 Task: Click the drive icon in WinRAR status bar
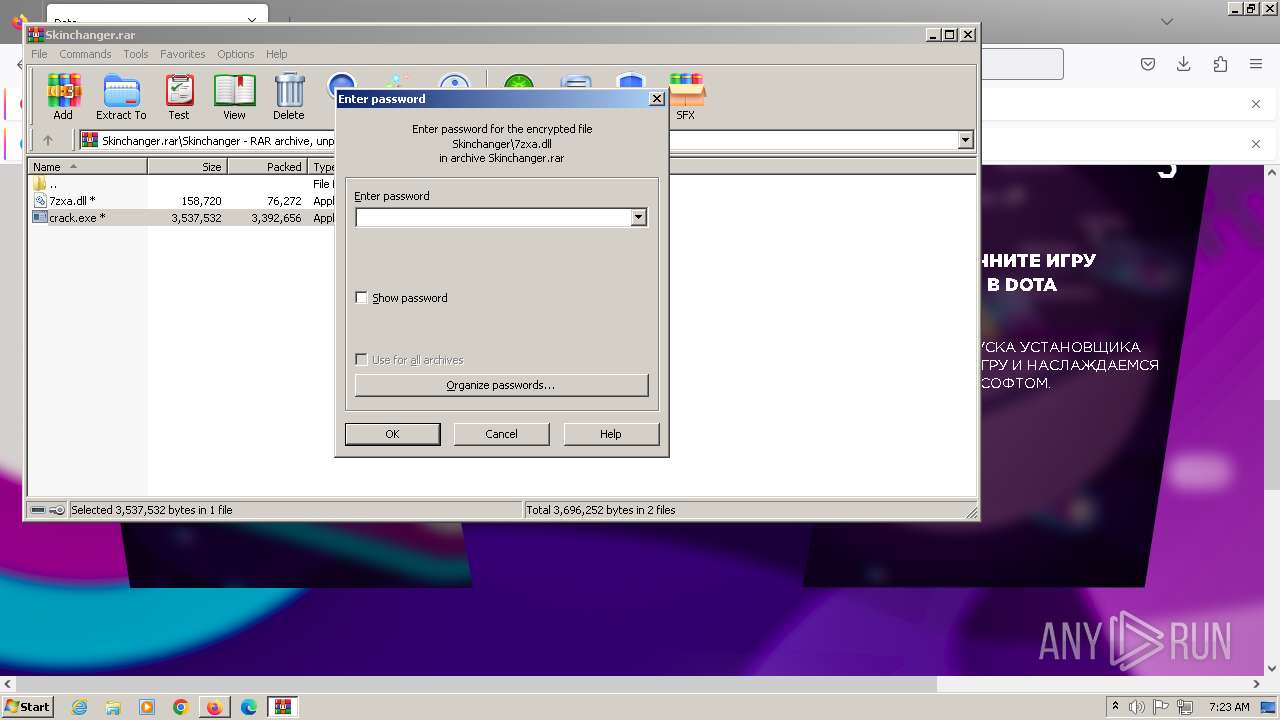pyautogui.click(x=37, y=510)
